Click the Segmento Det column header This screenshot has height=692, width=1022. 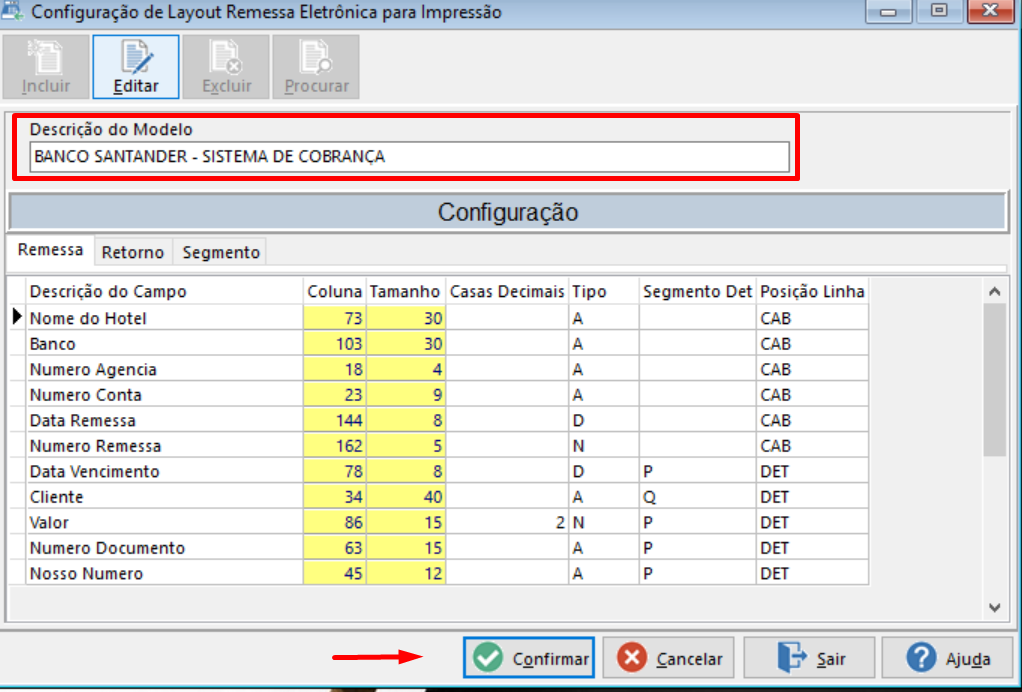[697, 291]
